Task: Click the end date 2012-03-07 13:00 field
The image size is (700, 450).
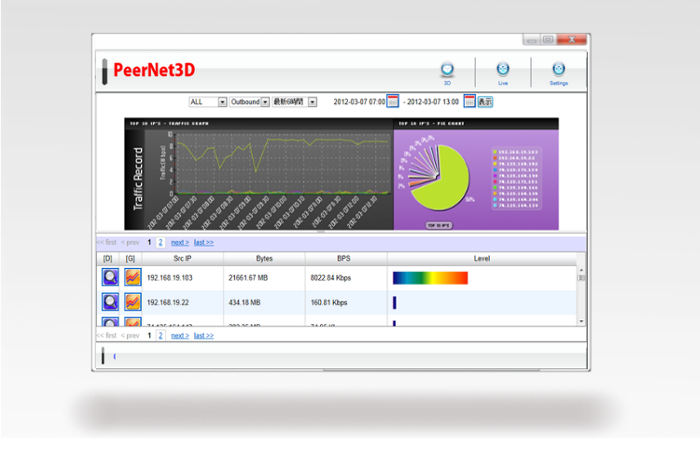Action: pos(433,102)
